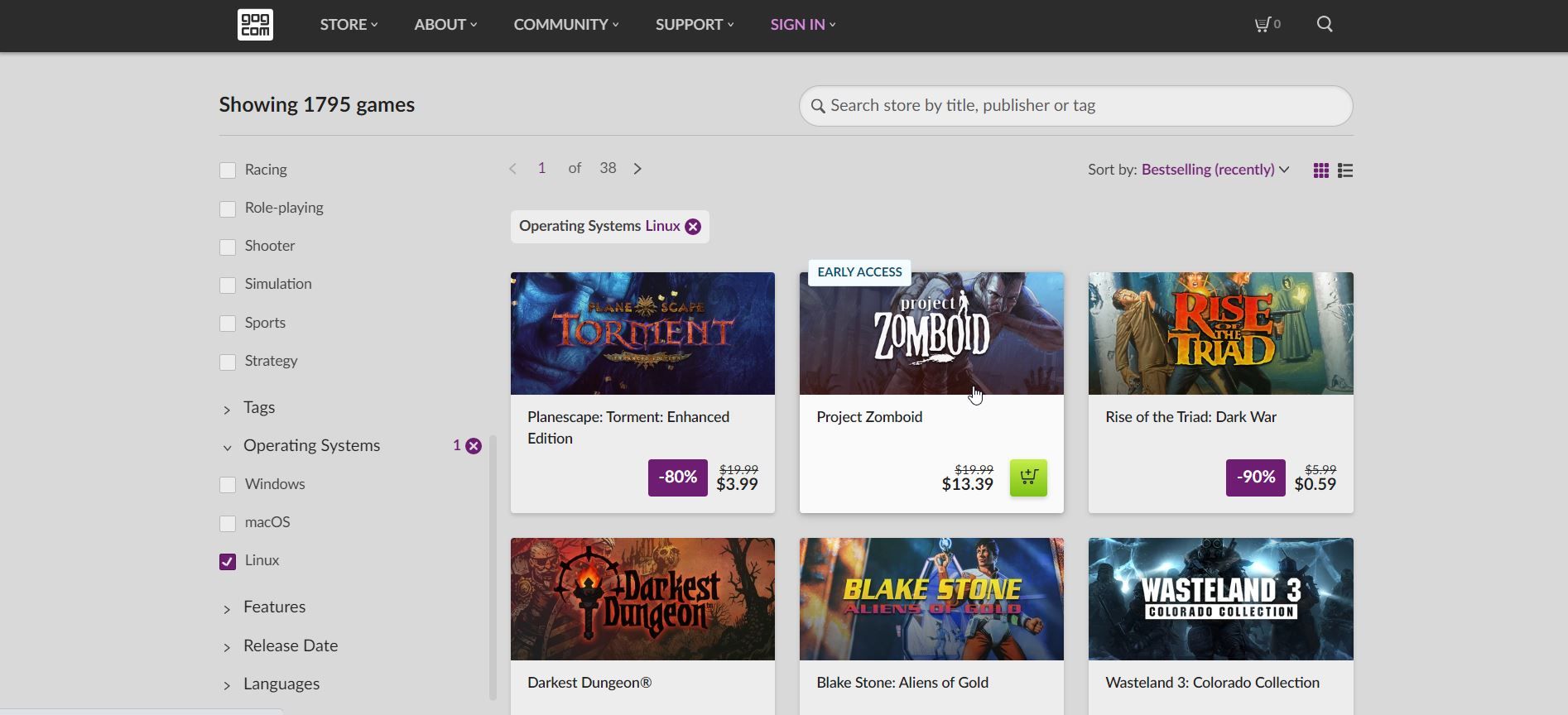Open Rise of the Triad: Dark War title

click(1190, 417)
